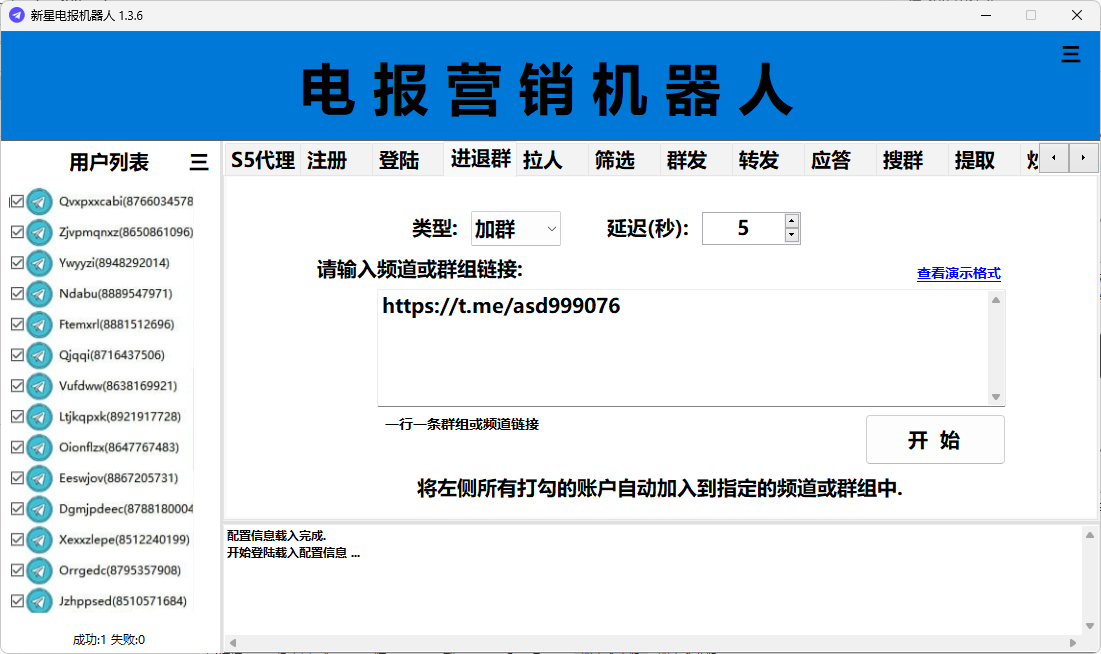Click log panel scrollbar up arrow
The height and width of the screenshot is (654, 1101).
[1090, 535]
